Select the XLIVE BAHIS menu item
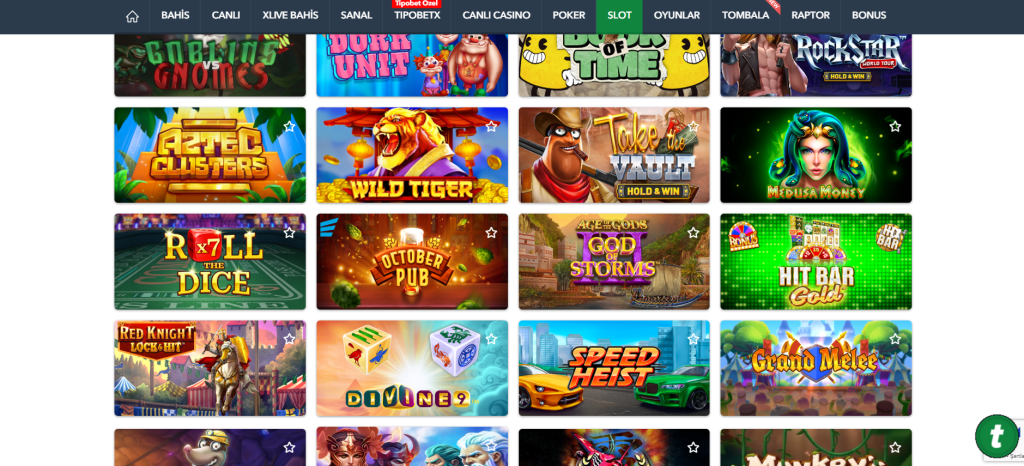 pos(290,16)
